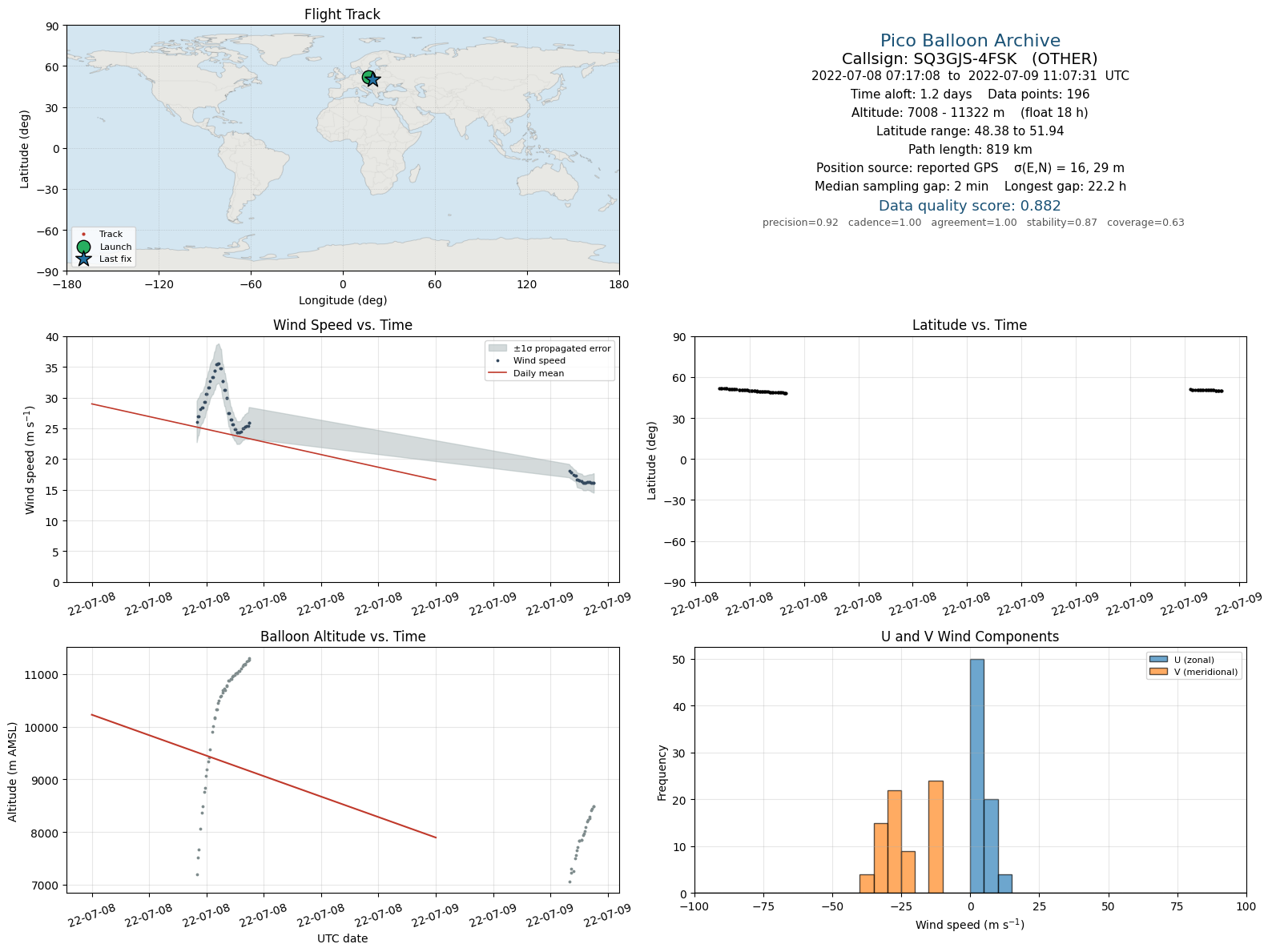1272x952 pixels.
Task: Click the red daily mean line in altitude plot
Action: (264, 776)
